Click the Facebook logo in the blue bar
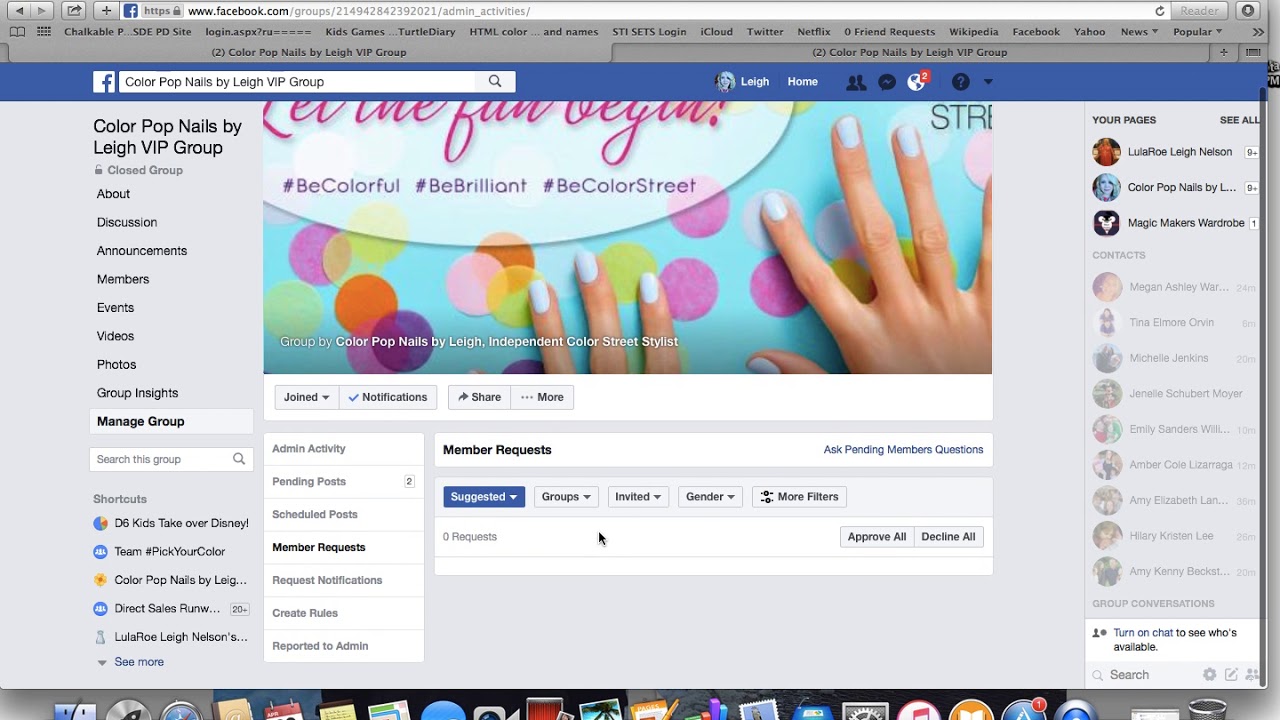 tap(104, 82)
